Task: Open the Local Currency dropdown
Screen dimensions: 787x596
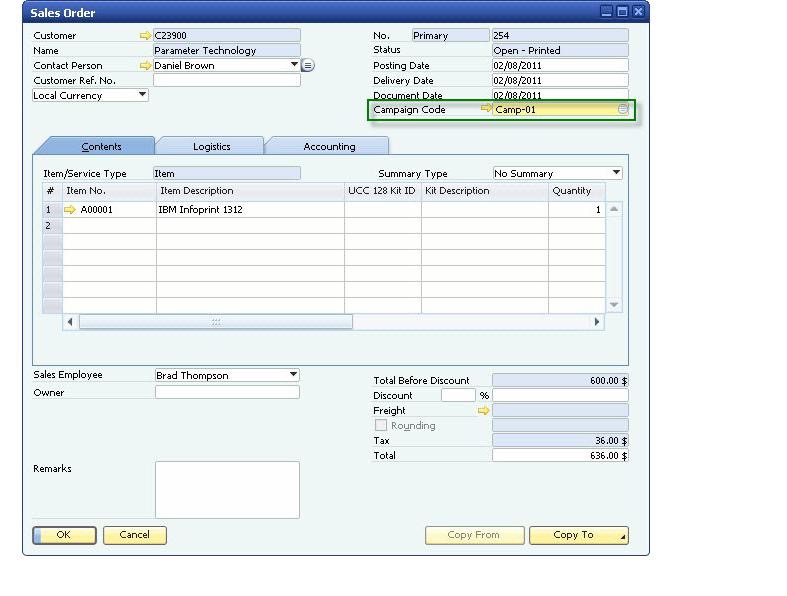Action: [x=143, y=94]
